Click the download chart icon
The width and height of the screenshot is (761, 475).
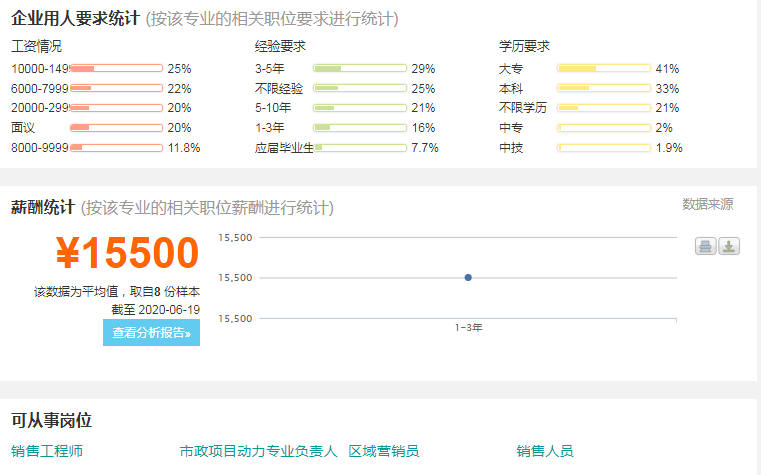tap(728, 246)
